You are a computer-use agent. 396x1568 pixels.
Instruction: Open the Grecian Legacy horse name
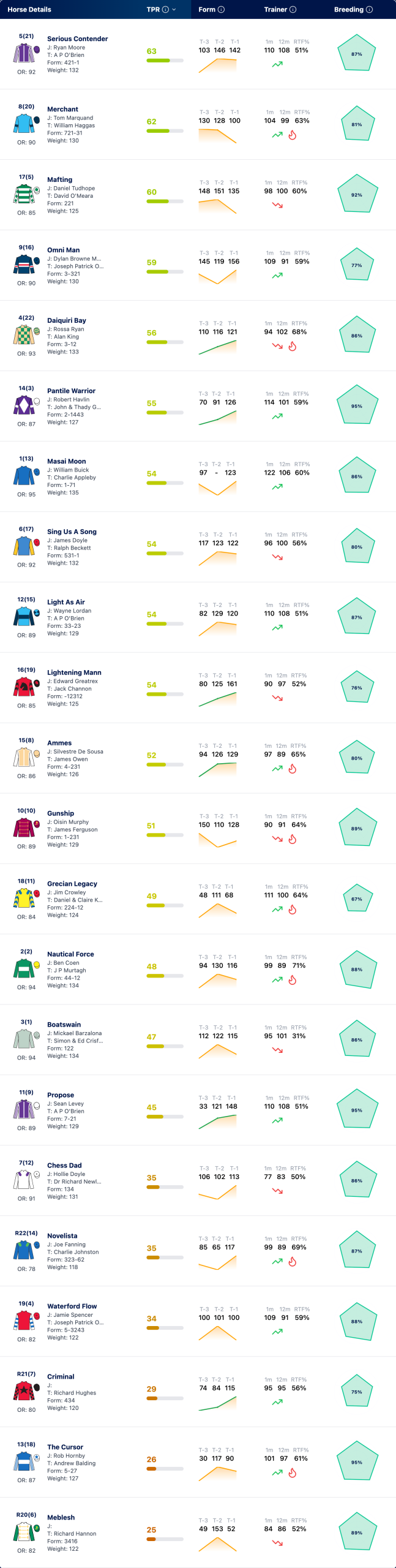pos(72,884)
